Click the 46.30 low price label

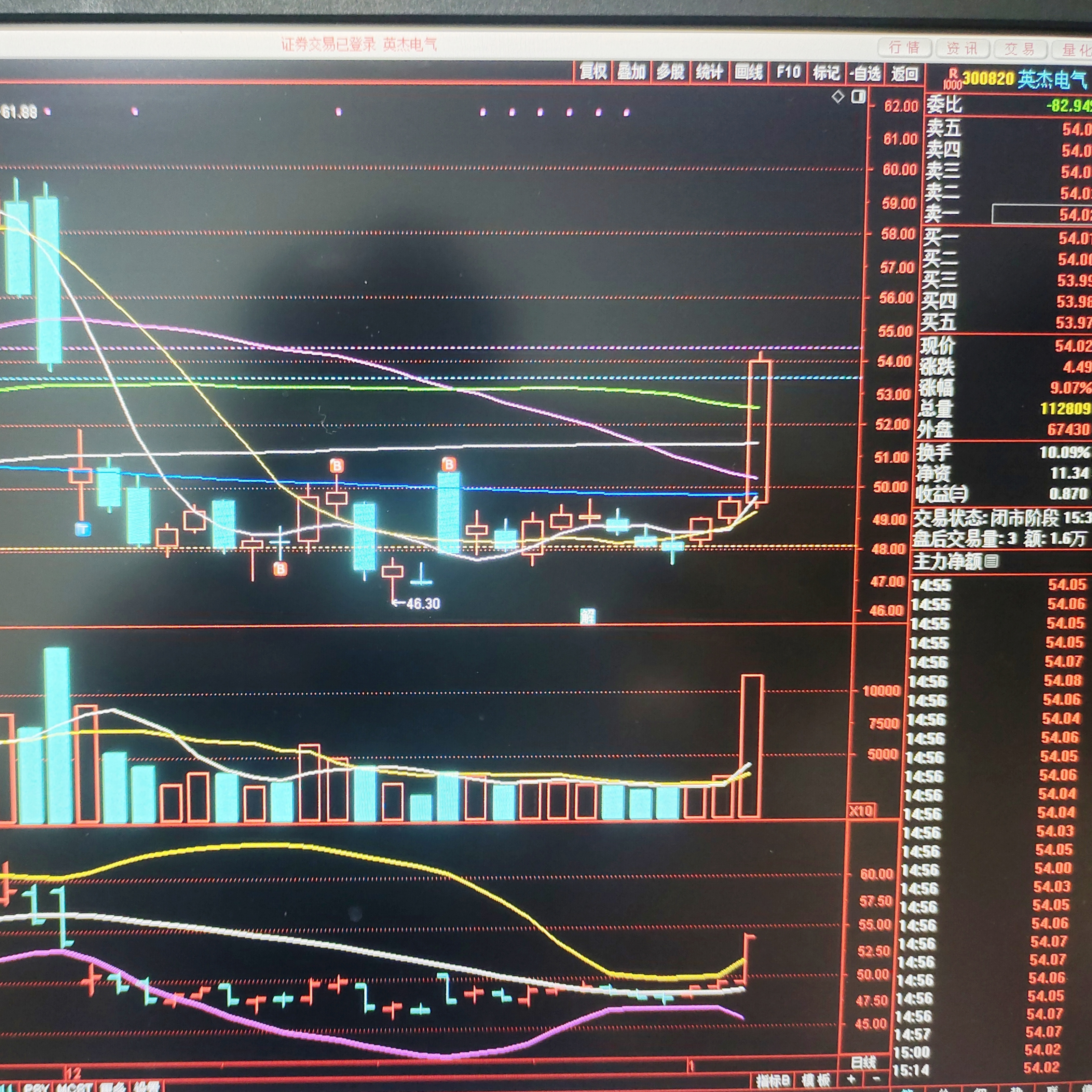pyautogui.click(x=423, y=604)
